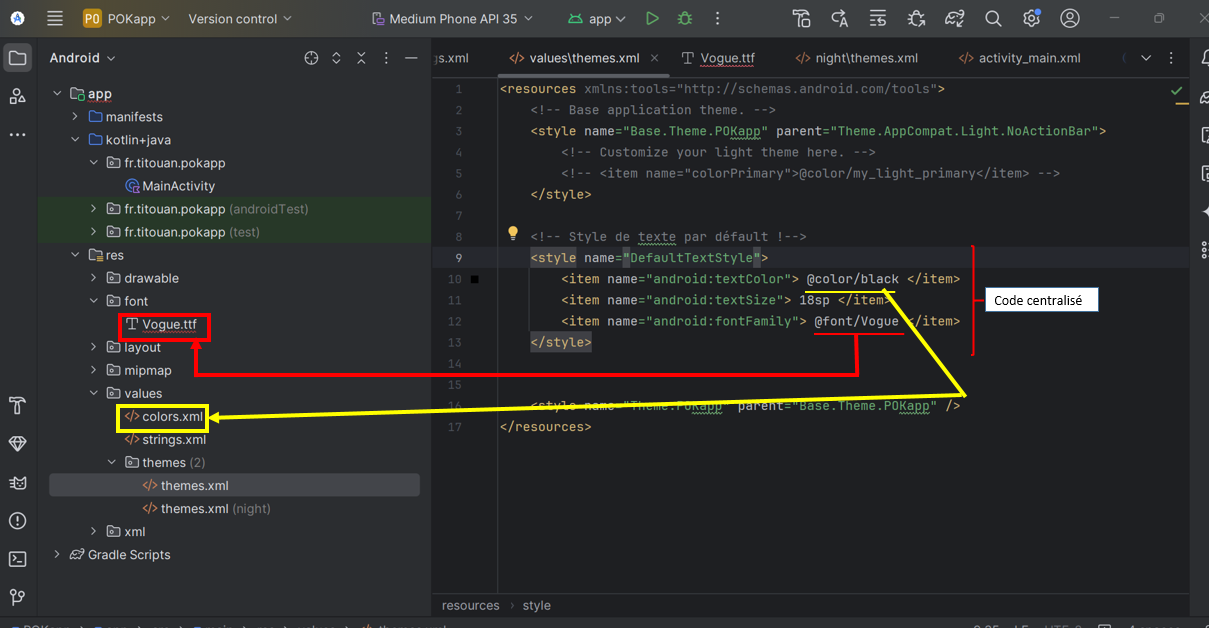Switch to the Vogue.ttf editor tab
The width and height of the screenshot is (1209, 628).
[718, 58]
